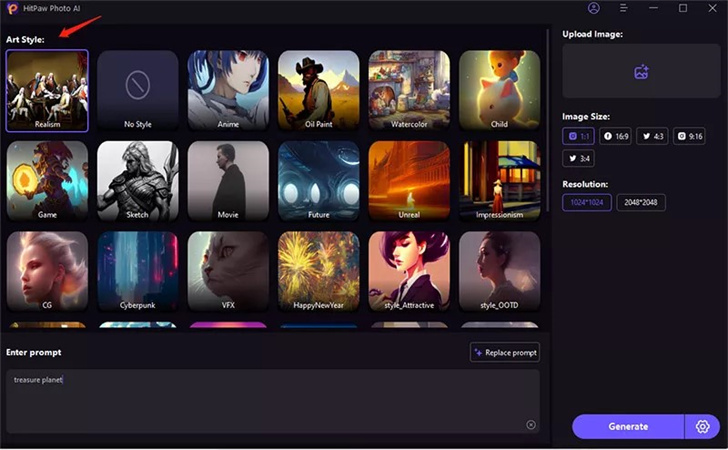728x450 pixels.
Task: Set image size to 3:4
Action: click(x=578, y=158)
